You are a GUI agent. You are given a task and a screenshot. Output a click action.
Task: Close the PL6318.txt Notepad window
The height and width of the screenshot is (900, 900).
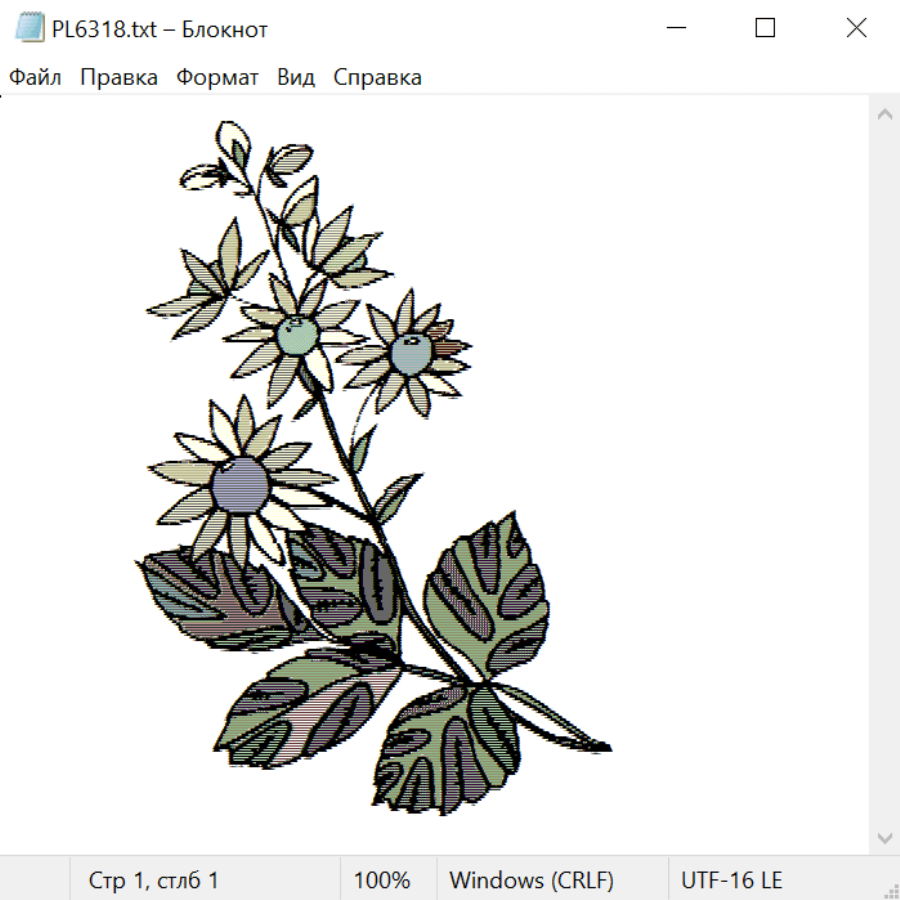point(856,28)
